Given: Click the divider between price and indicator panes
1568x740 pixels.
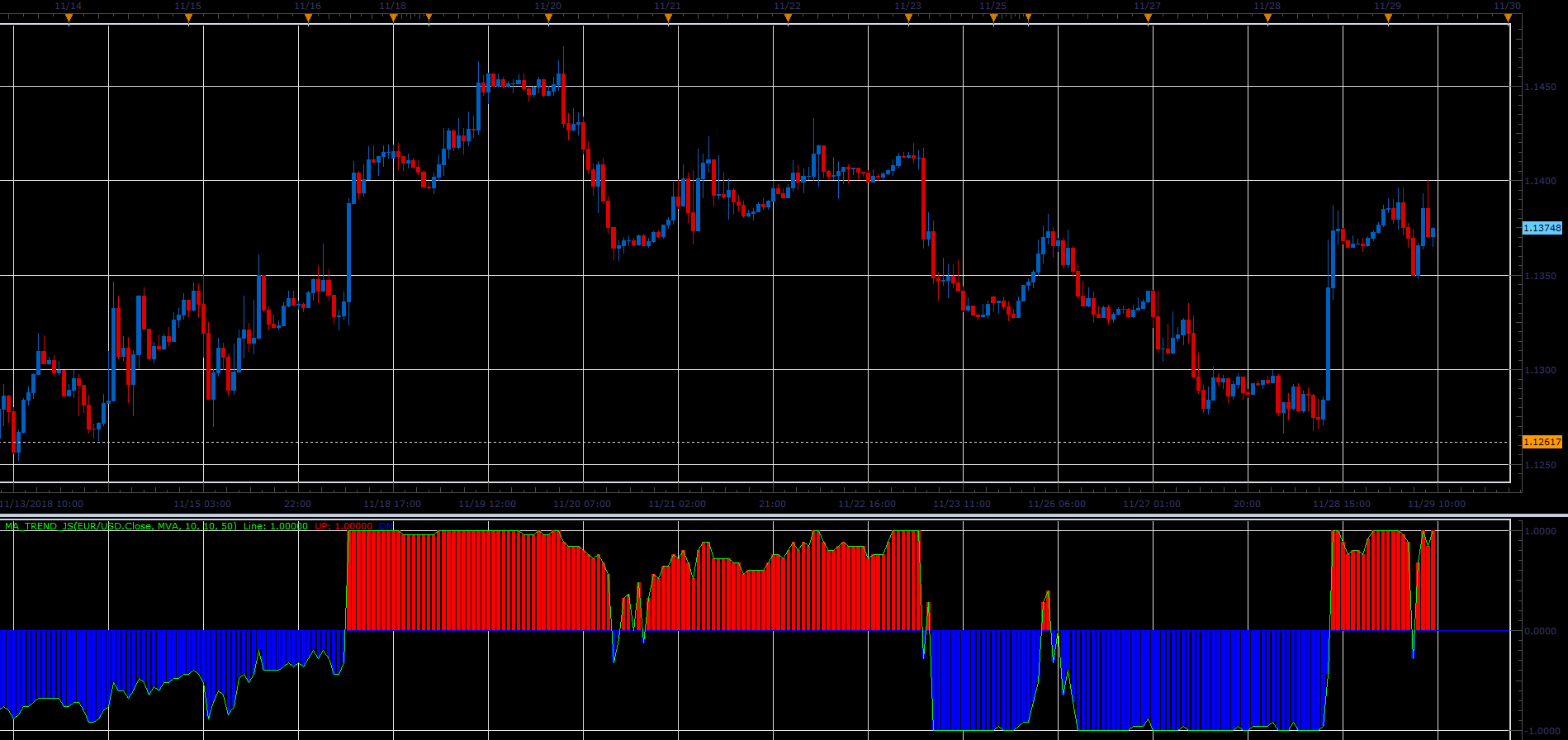Looking at the screenshot, I should point(784,516).
